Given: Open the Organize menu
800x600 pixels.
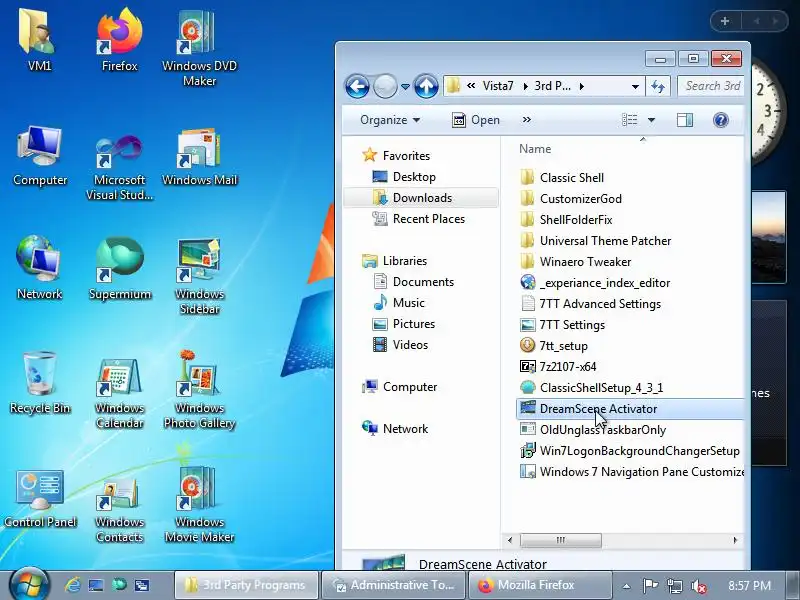Looking at the screenshot, I should 390,120.
